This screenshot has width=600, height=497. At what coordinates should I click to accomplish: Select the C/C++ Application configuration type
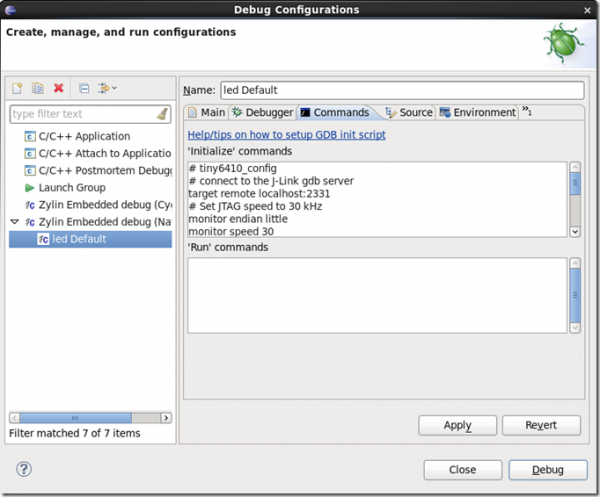[84, 136]
